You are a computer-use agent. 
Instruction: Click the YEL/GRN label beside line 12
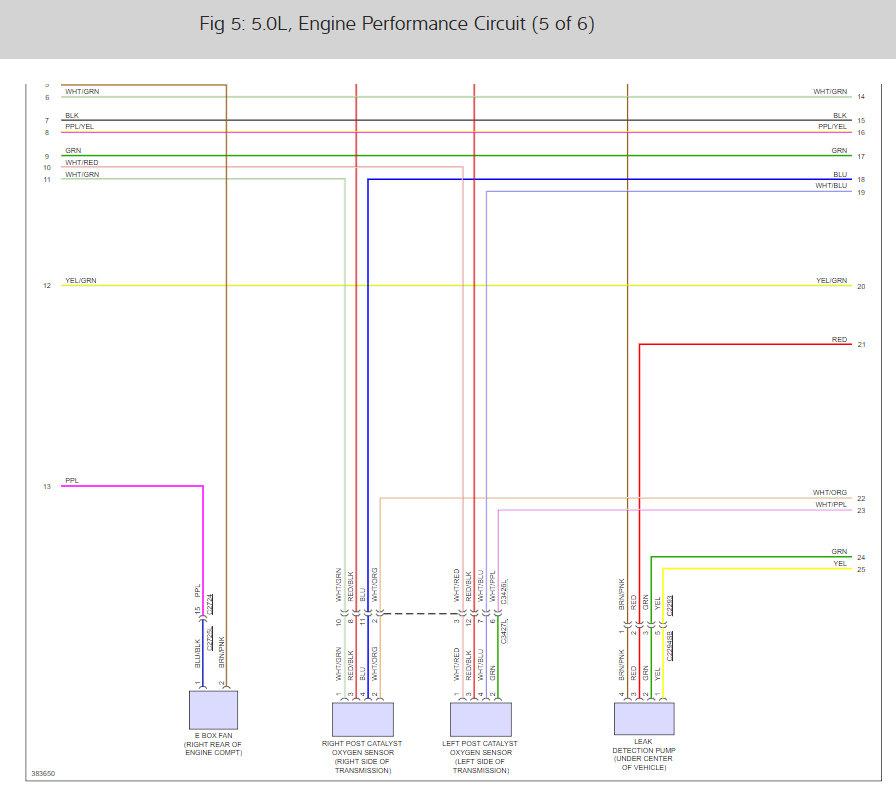click(81, 281)
